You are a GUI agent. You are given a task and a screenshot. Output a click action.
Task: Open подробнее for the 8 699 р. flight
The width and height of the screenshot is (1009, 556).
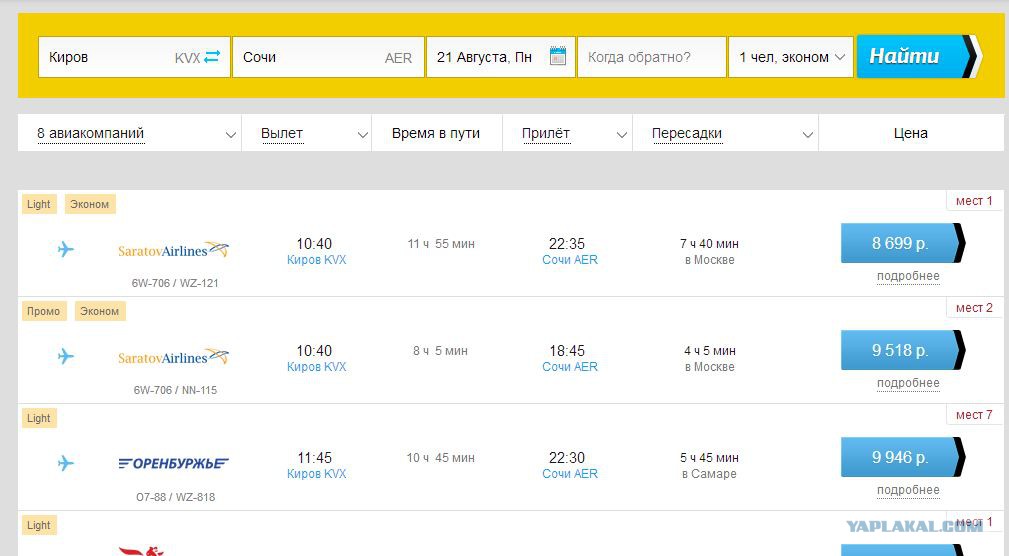[x=908, y=276]
